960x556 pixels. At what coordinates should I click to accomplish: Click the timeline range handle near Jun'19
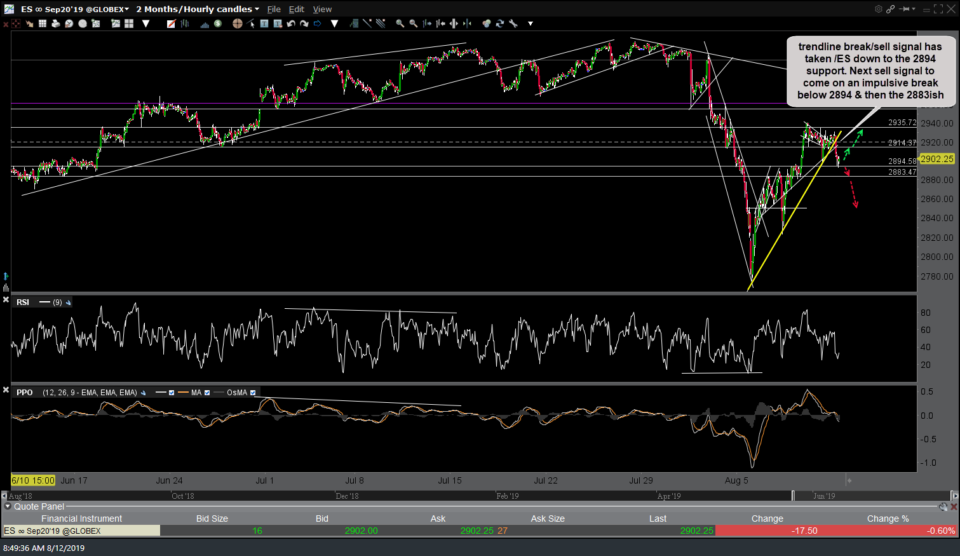793,495
